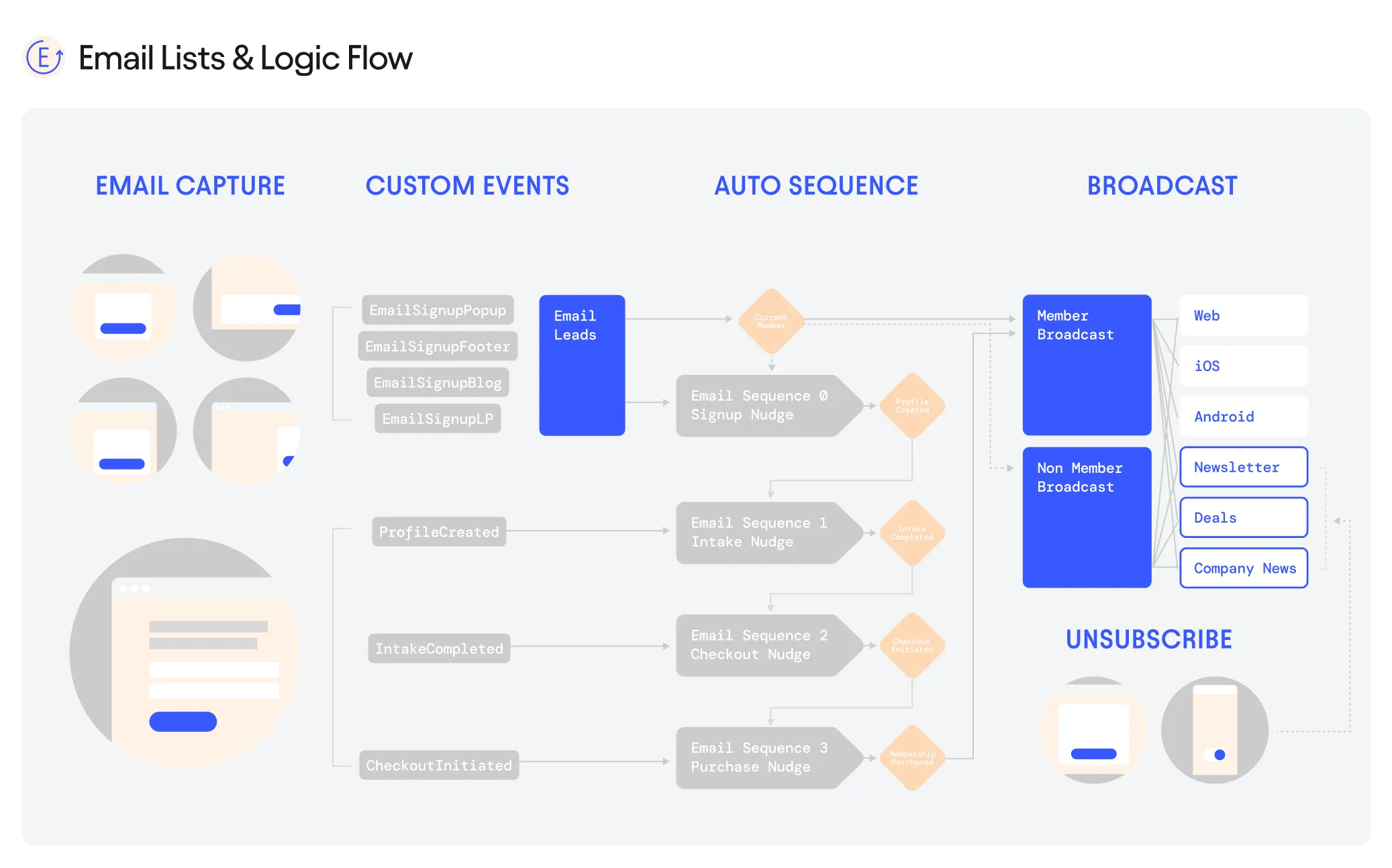Select the CheckoutInitiated event tag

(439, 765)
